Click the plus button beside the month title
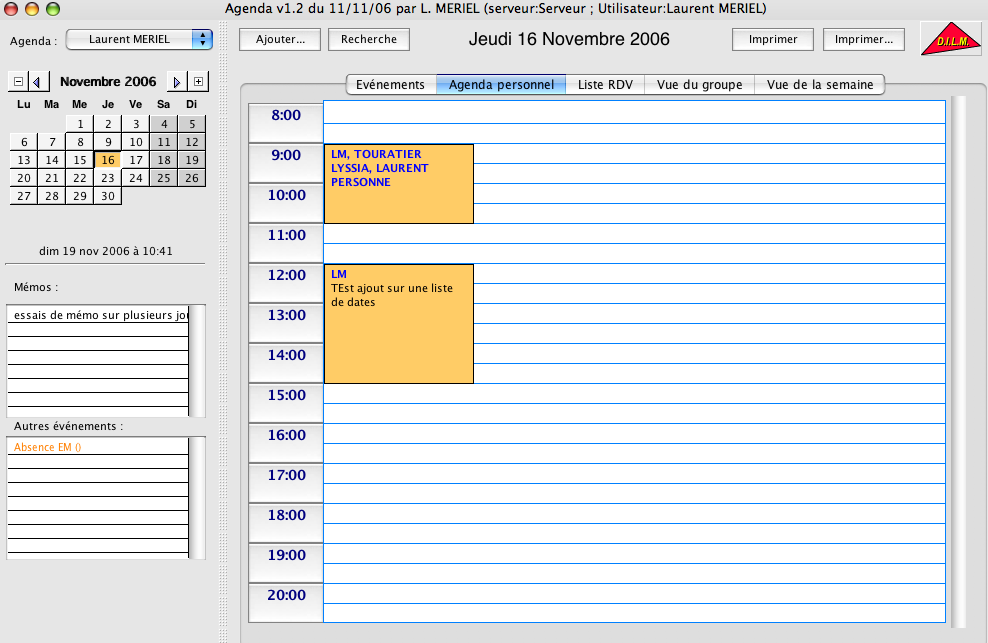Viewport: 988px width, 643px height. (199, 81)
